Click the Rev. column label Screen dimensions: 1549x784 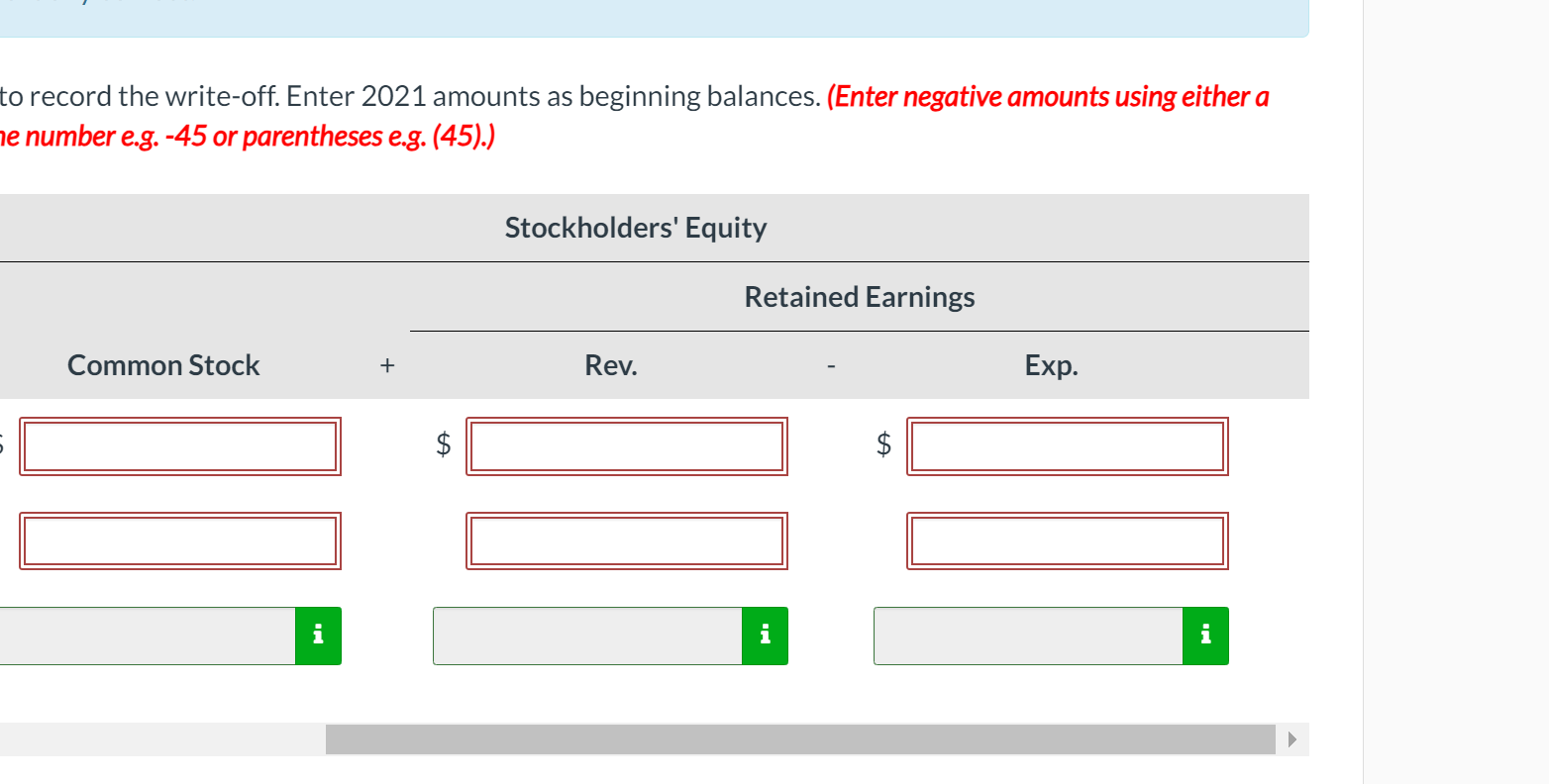pos(611,365)
